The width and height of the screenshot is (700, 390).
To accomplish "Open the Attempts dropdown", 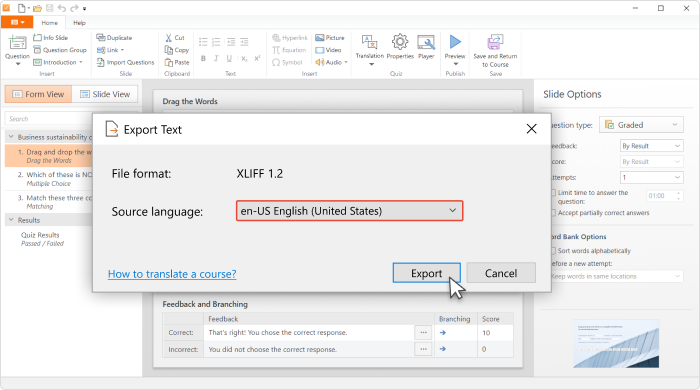I will click(x=651, y=177).
